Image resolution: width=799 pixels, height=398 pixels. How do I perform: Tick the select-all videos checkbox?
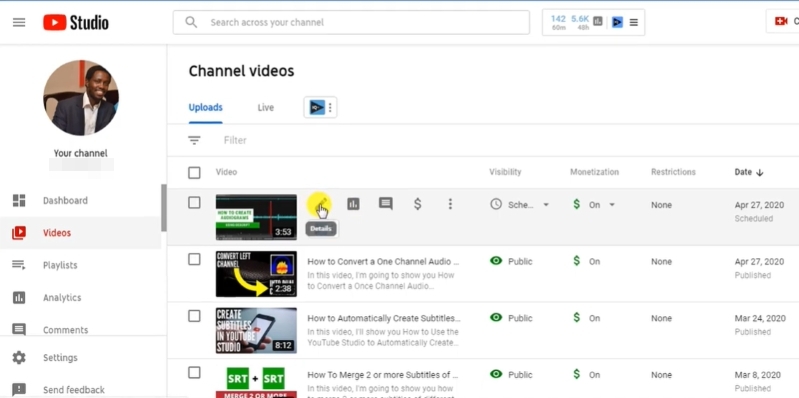(x=194, y=173)
